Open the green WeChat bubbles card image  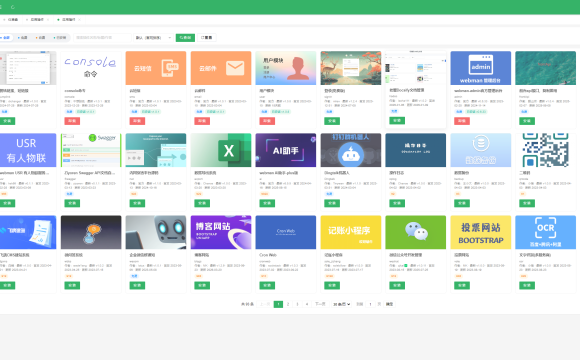click(x=415, y=232)
